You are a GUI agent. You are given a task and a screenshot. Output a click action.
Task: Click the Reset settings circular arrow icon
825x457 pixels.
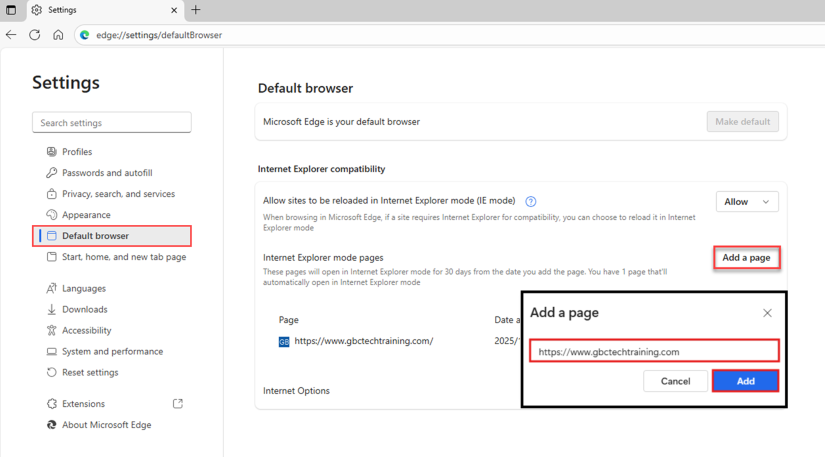pyautogui.click(x=52, y=372)
